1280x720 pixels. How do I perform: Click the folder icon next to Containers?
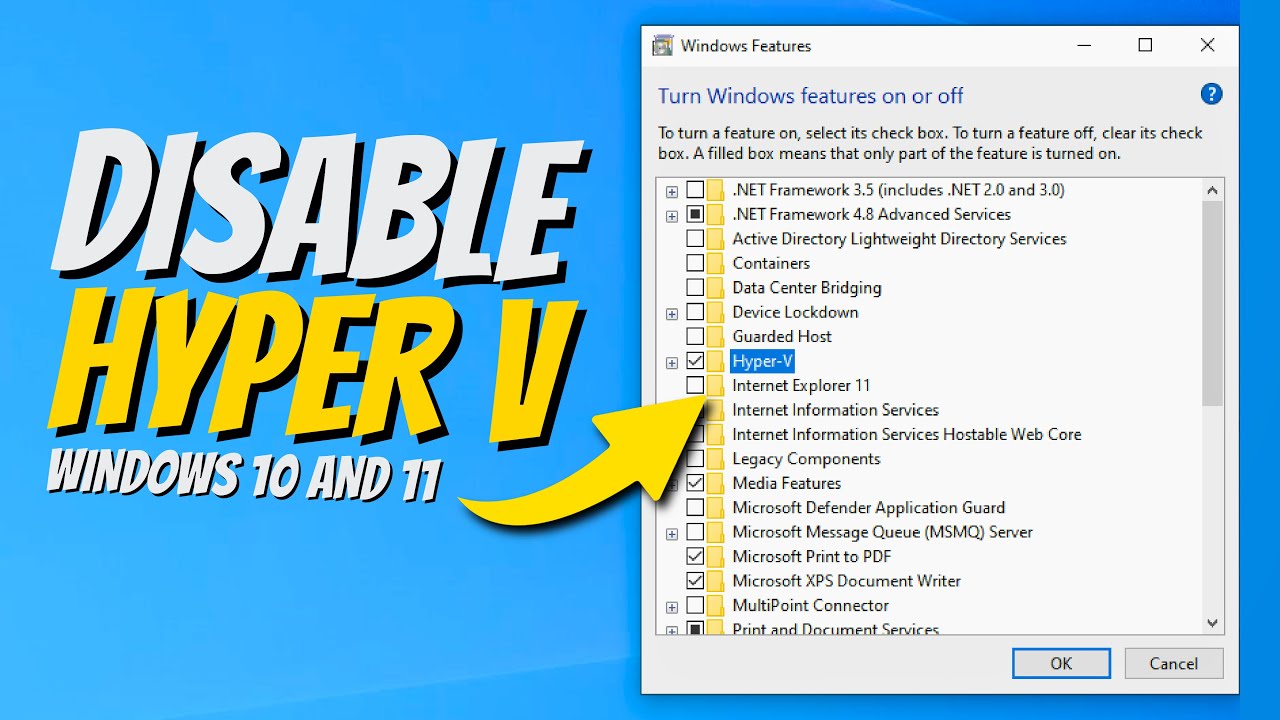click(x=715, y=263)
